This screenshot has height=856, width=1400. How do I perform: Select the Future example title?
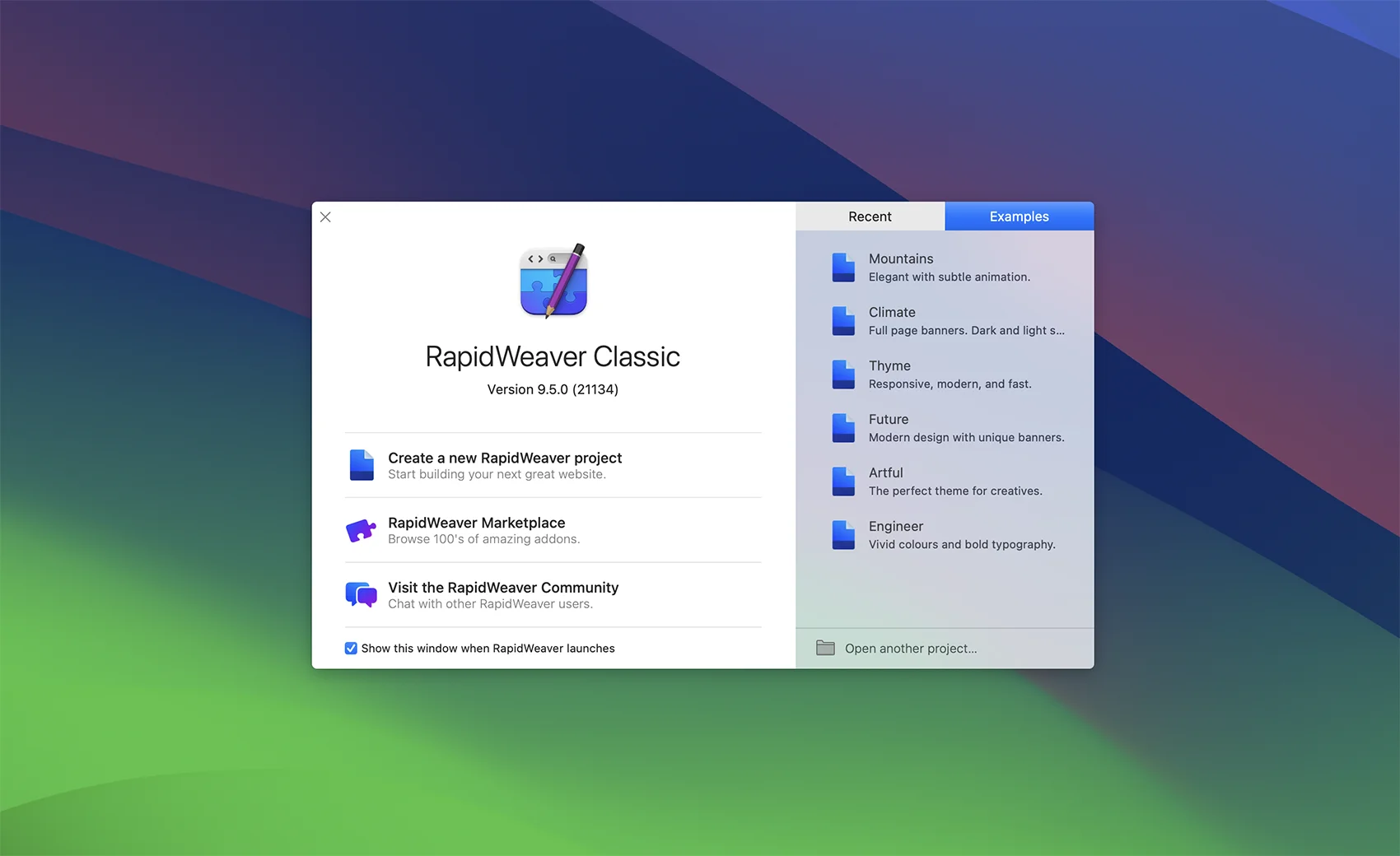[889, 419]
